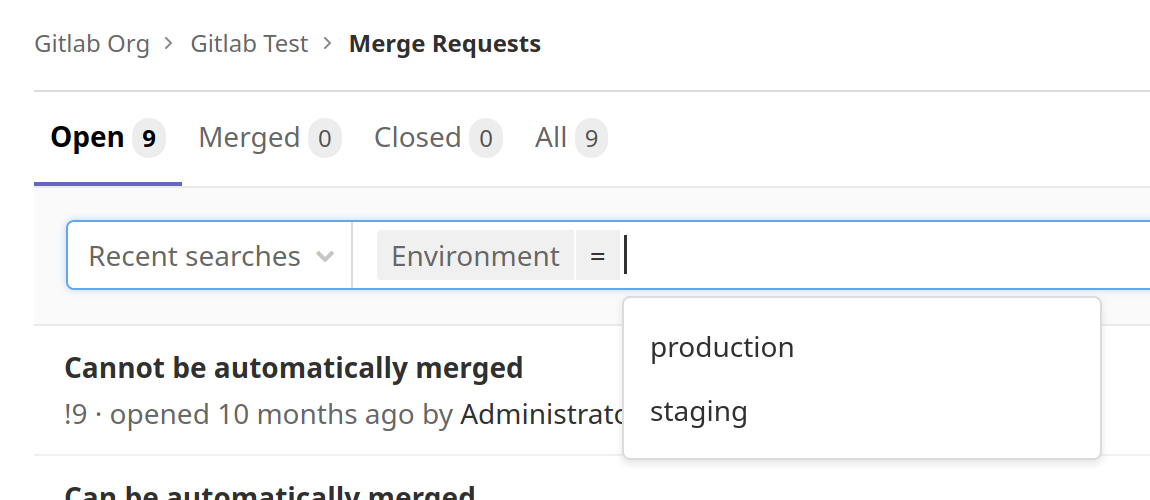The height and width of the screenshot is (500, 1150).
Task: Click the Open tab count badge 9
Action: click(149, 138)
